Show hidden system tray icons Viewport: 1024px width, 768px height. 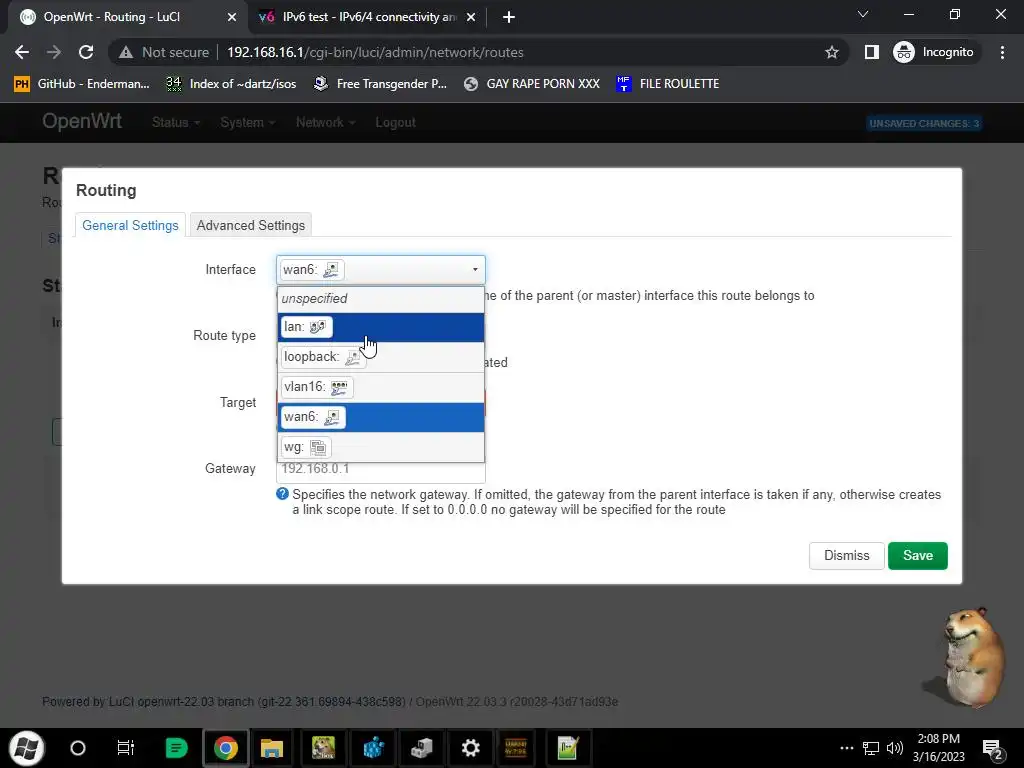click(846, 748)
